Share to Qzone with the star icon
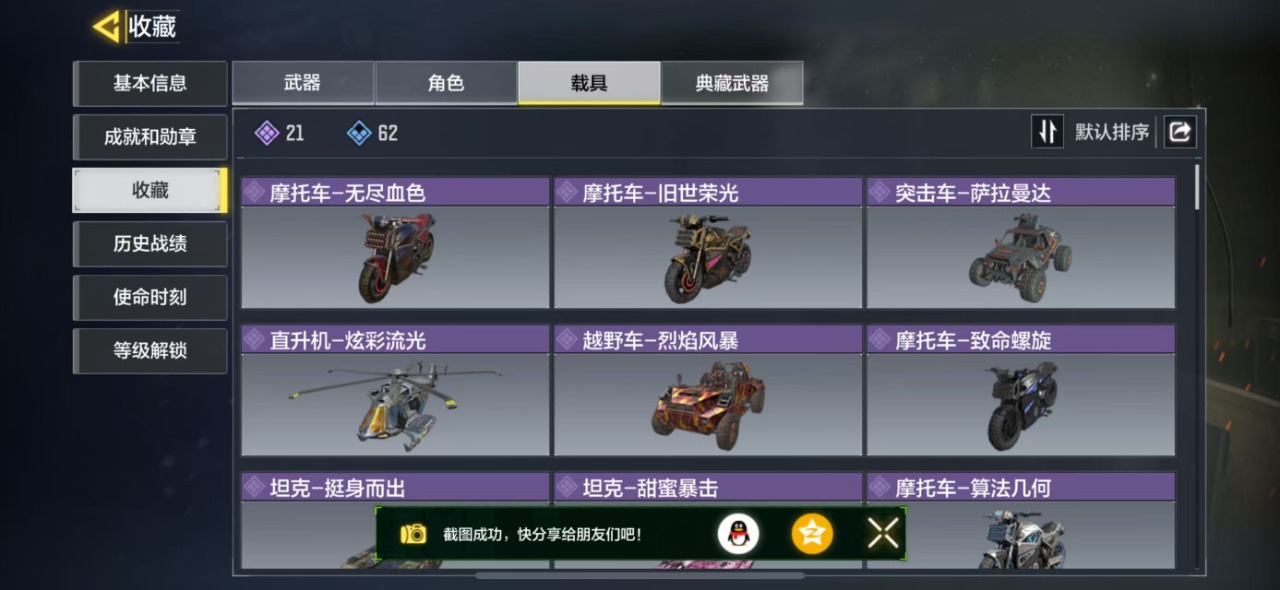This screenshot has width=1280, height=590. 812,534
